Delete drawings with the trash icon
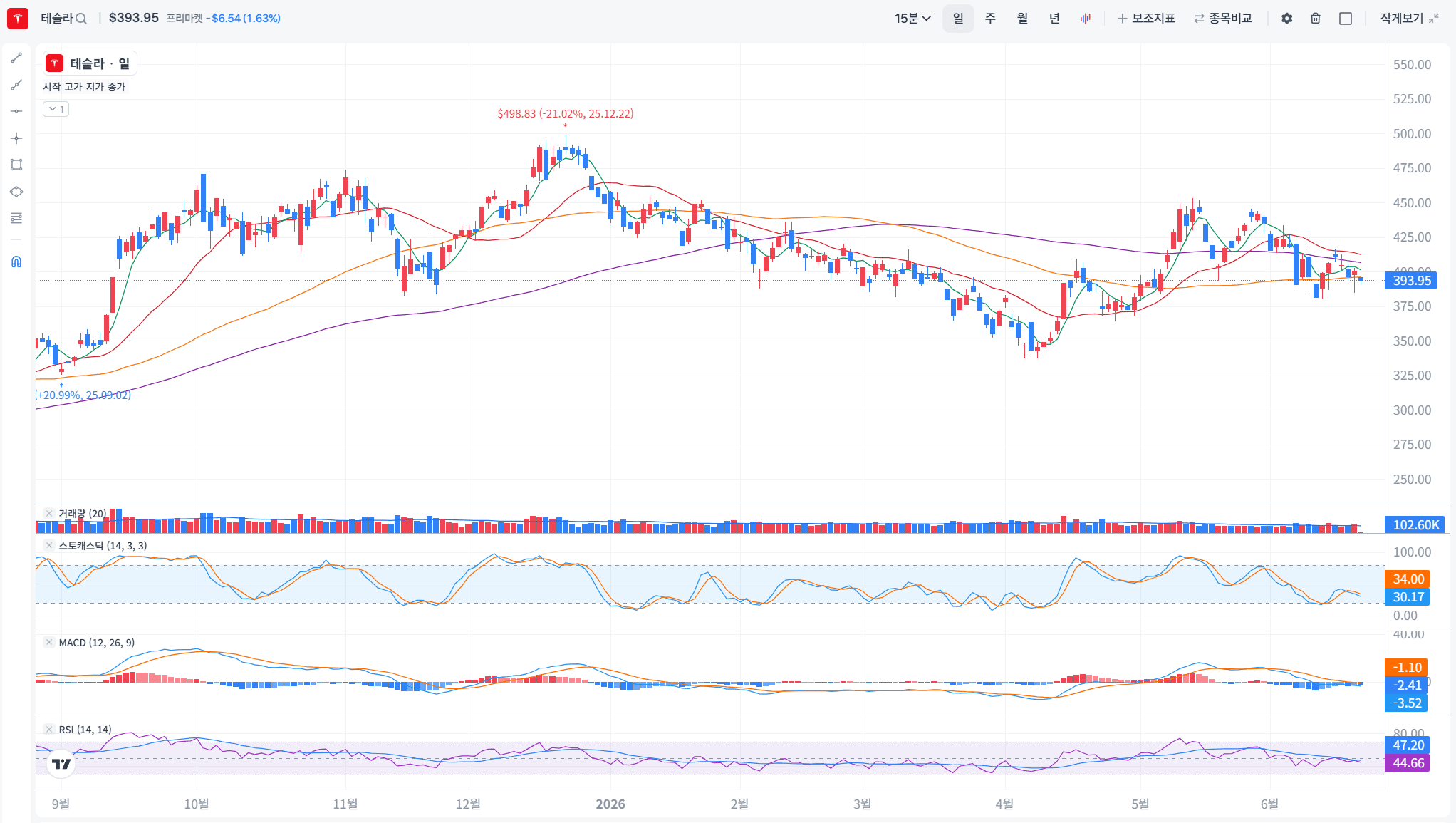 click(x=1316, y=19)
